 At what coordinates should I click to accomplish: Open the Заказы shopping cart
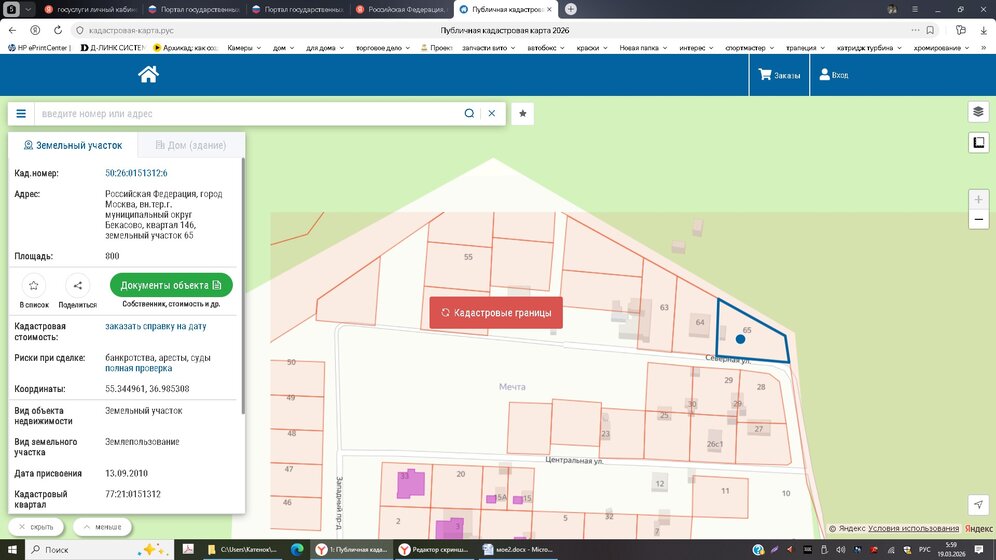[779, 75]
